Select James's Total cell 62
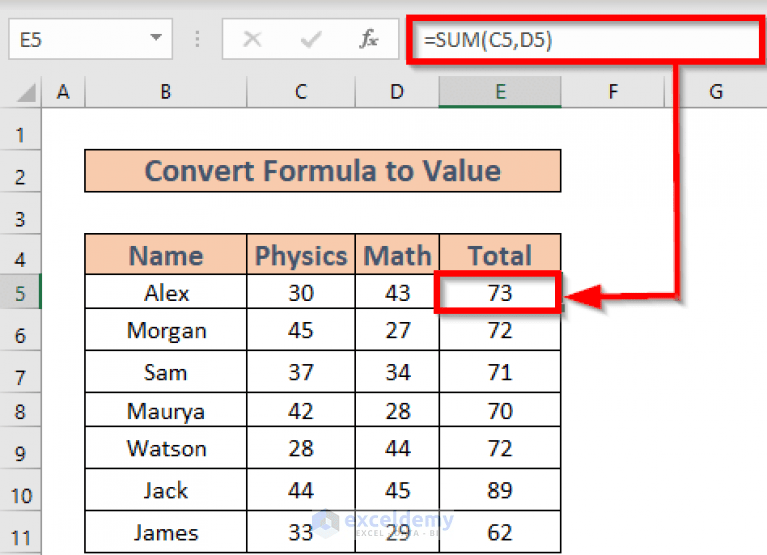The height and width of the screenshot is (555, 767). click(x=500, y=532)
